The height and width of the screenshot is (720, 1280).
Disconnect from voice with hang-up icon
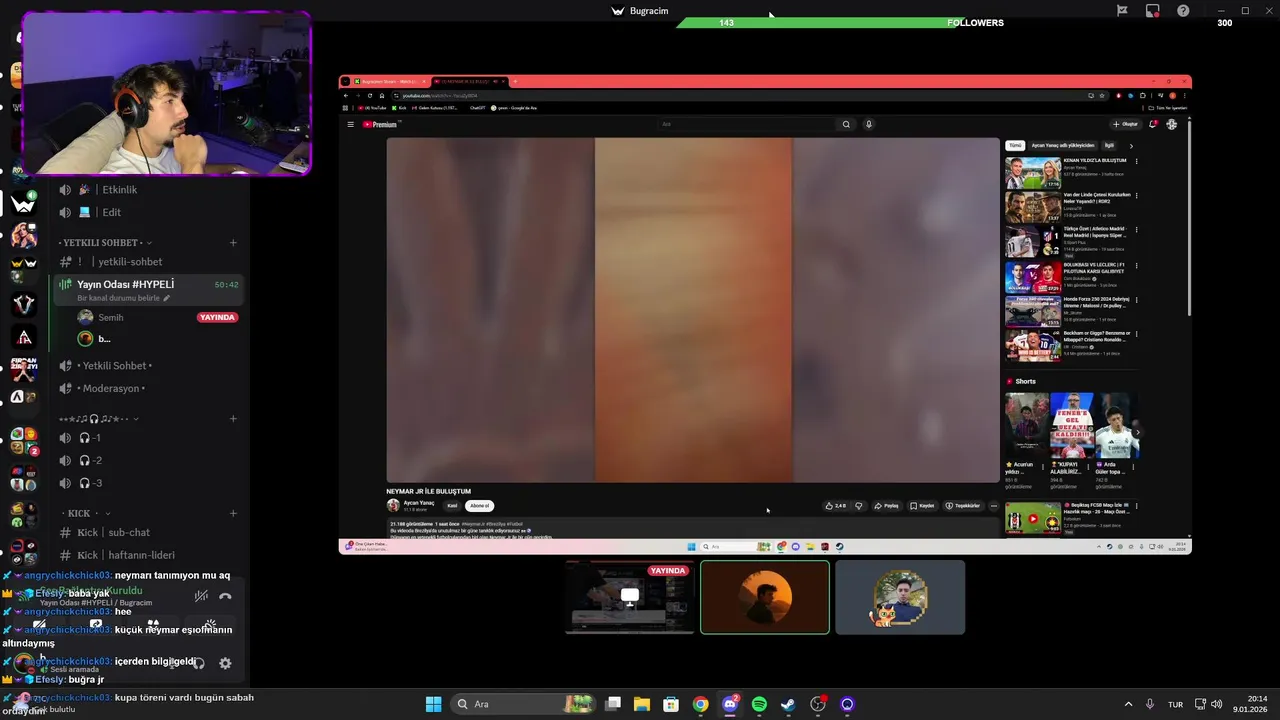225,596
